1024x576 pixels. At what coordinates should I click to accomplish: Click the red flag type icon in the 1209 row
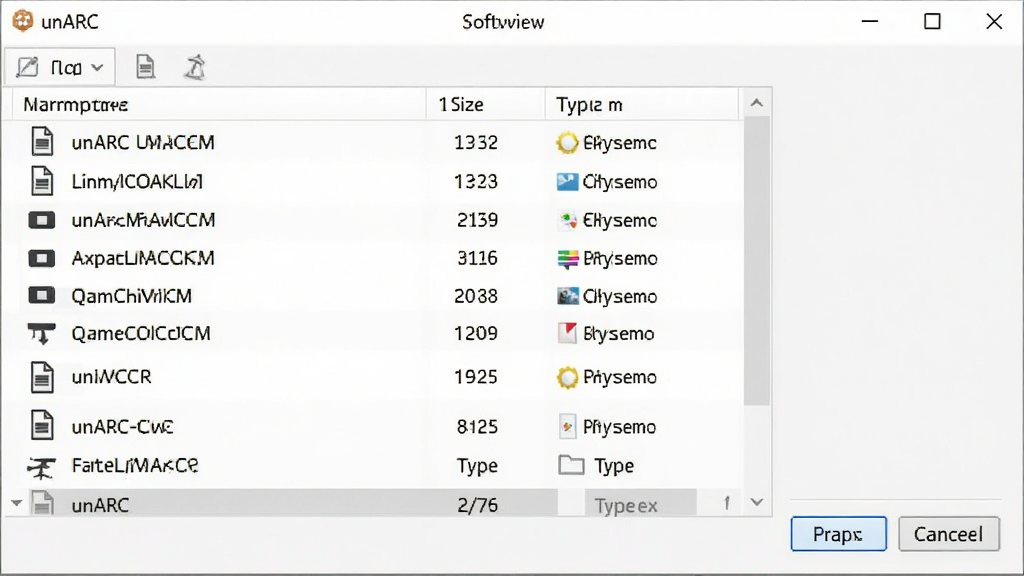pyautogui.click(x=567, y=333)
